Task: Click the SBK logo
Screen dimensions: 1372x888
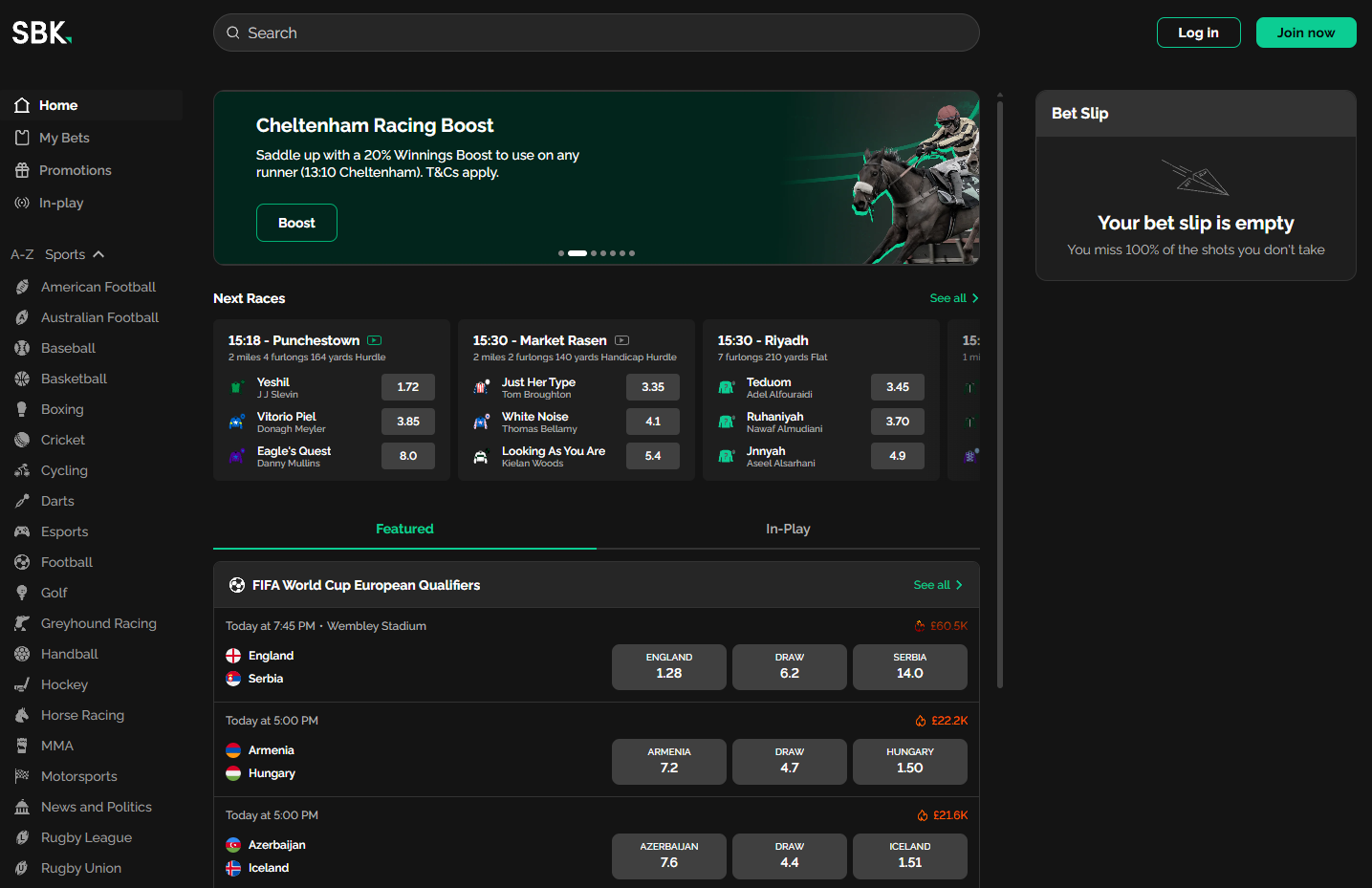Action: click(x=41, y=32)
